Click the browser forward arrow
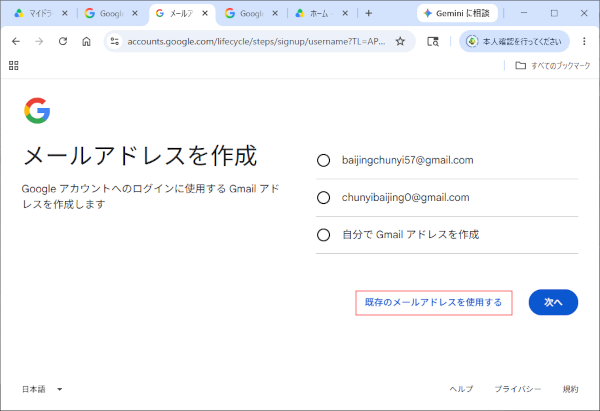Screen dimensions: 600x411 point(39,41)
